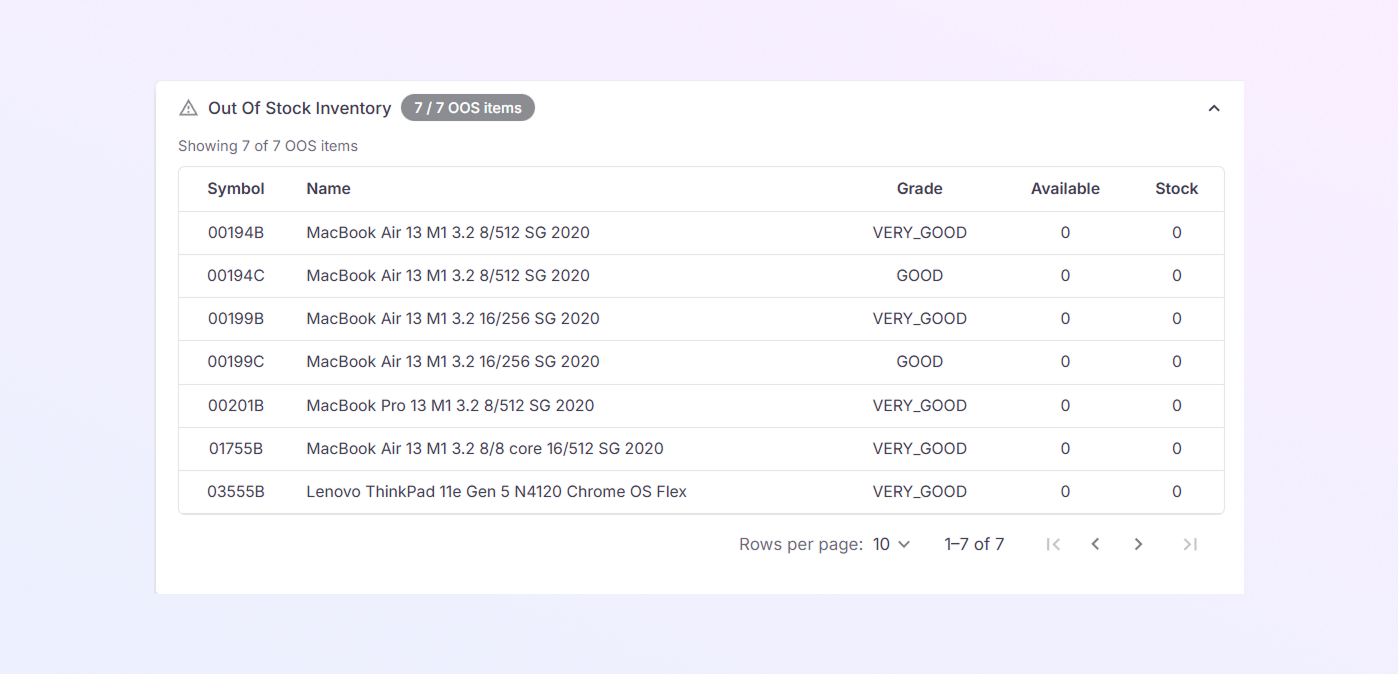Screen dimensions: 1398x674
Task: Go to the next page
Action: (1138, 544)
